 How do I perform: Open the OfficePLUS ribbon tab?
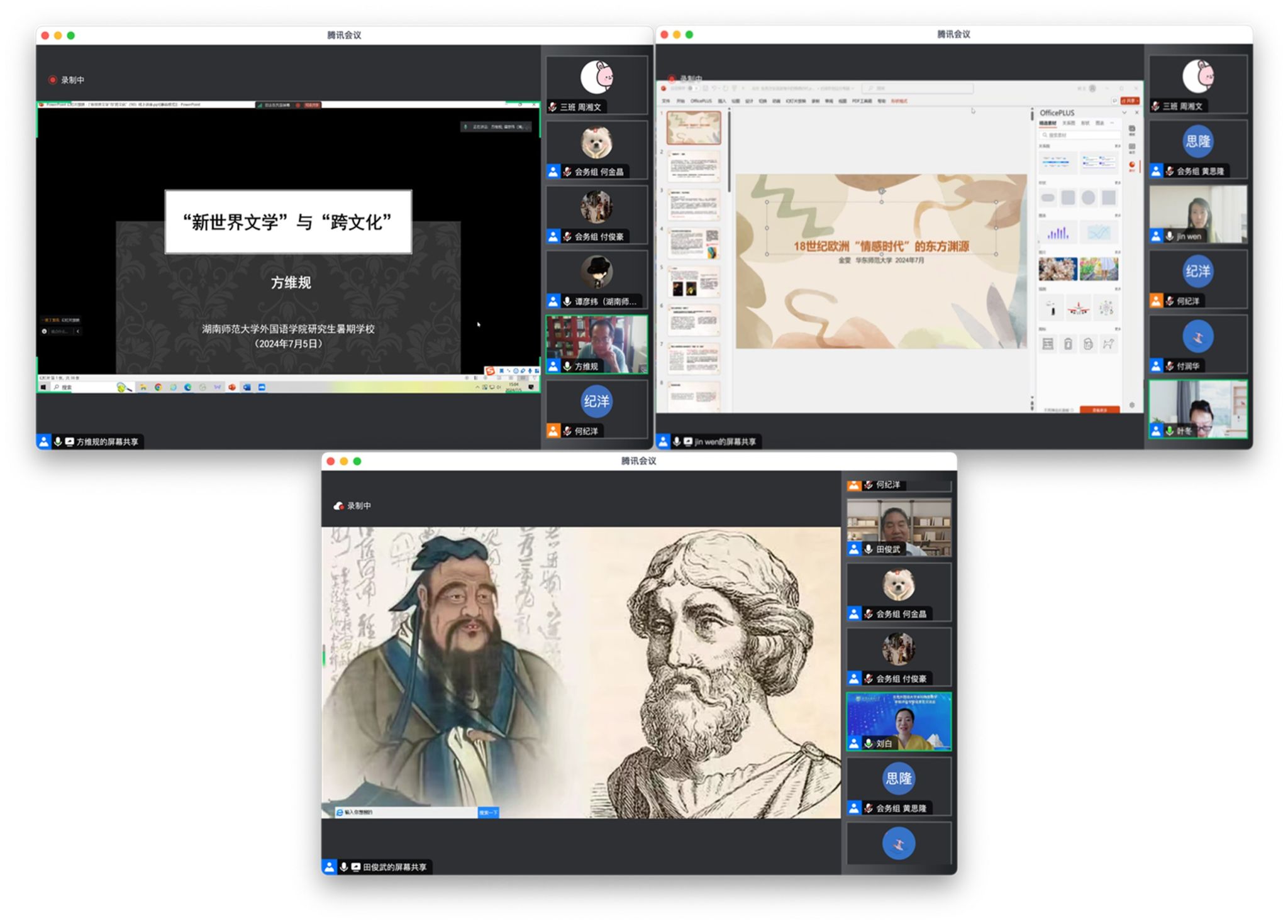(x=701, y=101)
